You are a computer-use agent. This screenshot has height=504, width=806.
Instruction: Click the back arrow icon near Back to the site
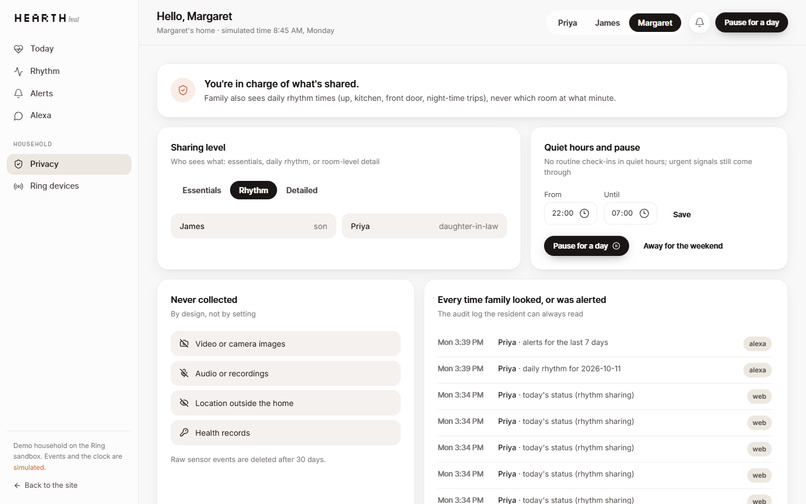tap(17, 485)
